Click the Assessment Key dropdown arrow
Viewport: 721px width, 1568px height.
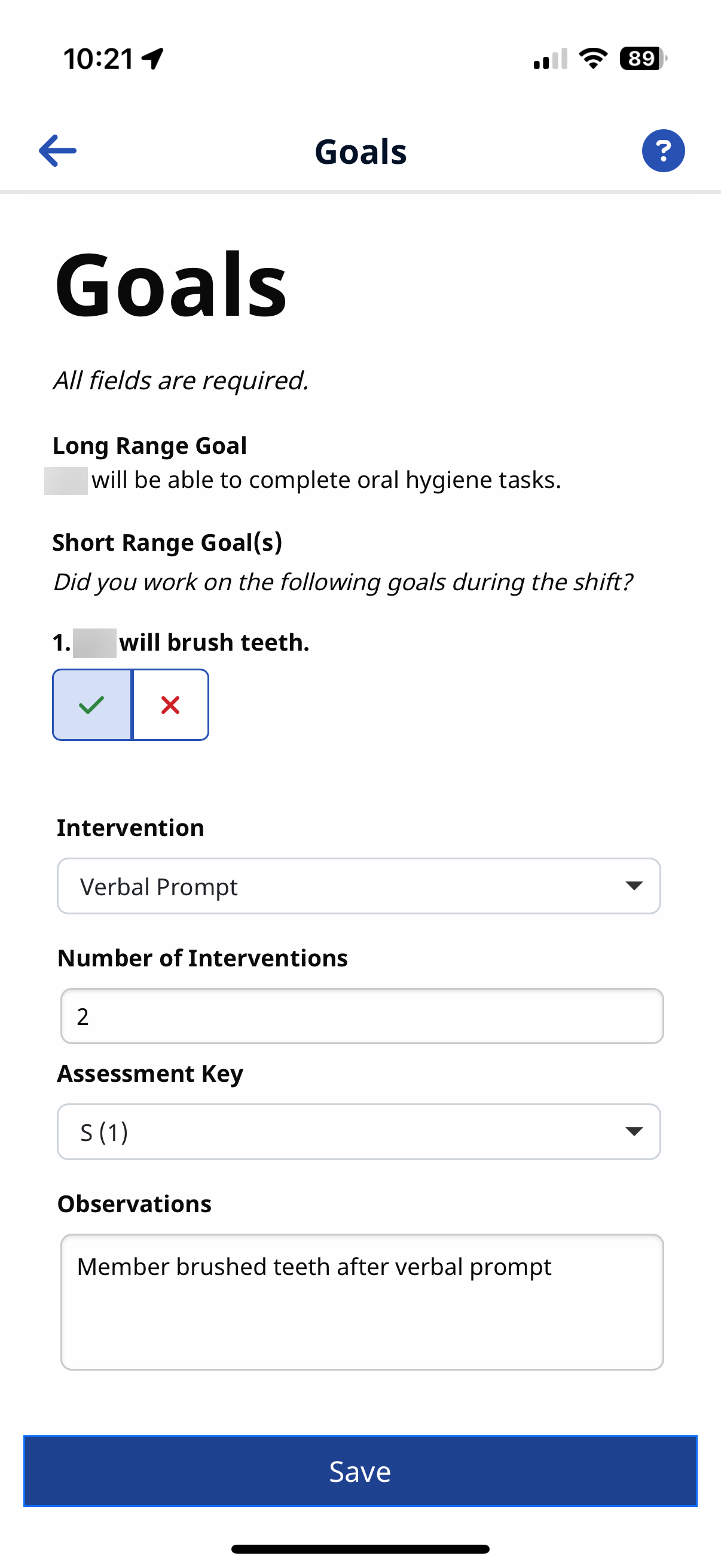click(633, 1131)
